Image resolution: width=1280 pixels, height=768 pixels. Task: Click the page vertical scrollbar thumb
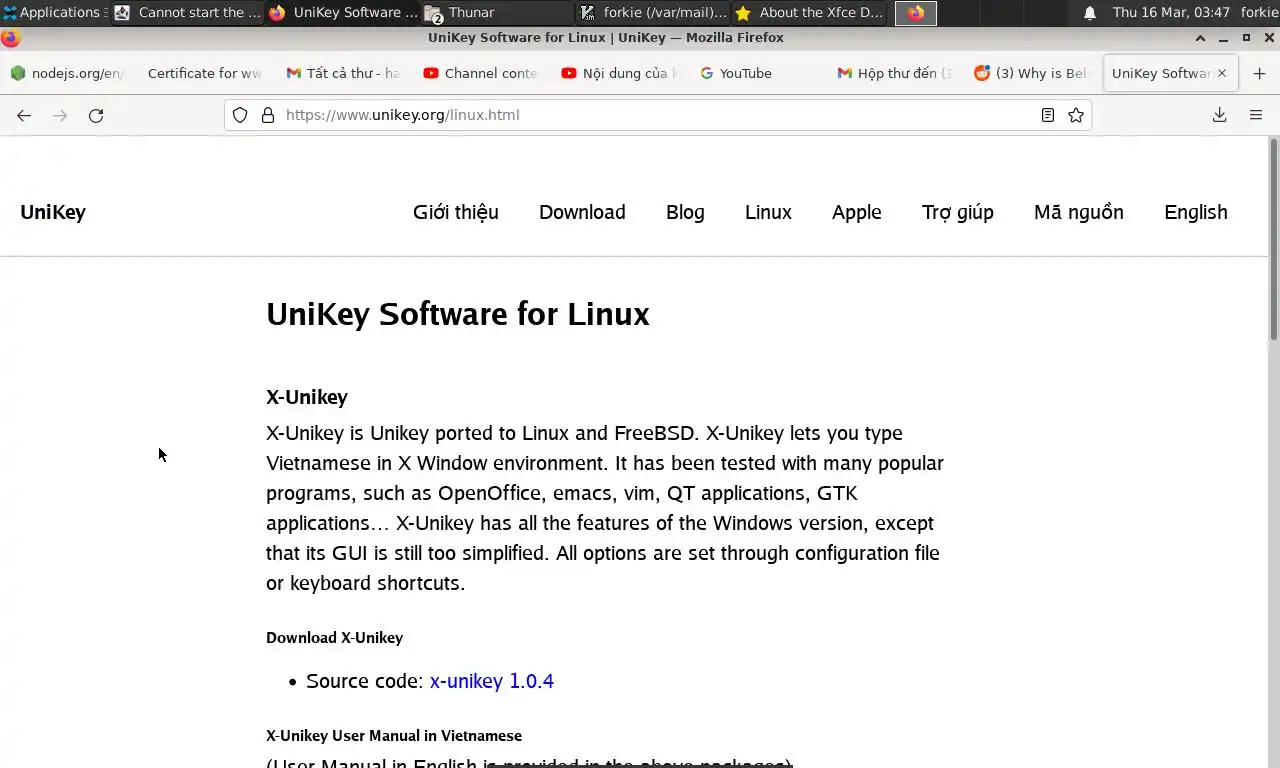pyautogui.click(x=1274, y=240)
